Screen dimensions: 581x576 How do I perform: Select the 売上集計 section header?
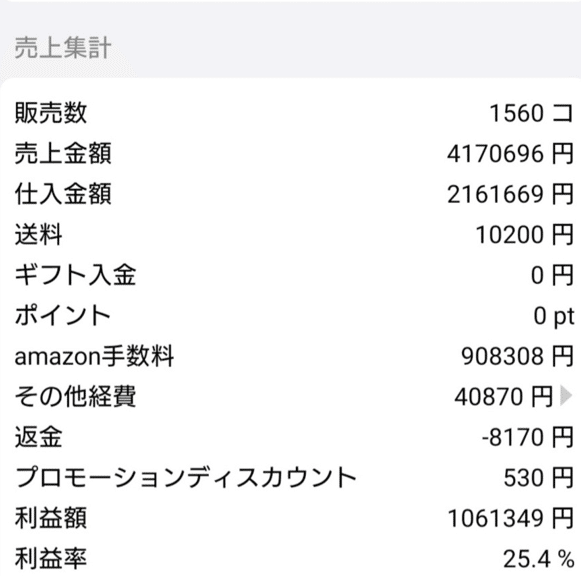(x=63, y=48)
